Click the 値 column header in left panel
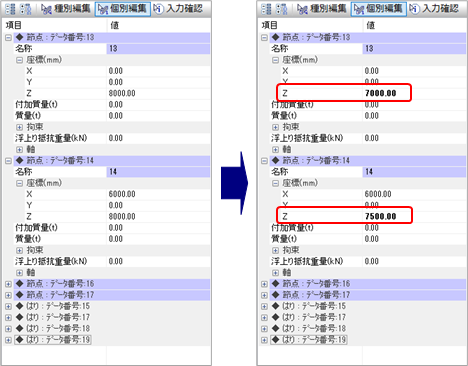The image size is (468, 366). tap(159, 25)
